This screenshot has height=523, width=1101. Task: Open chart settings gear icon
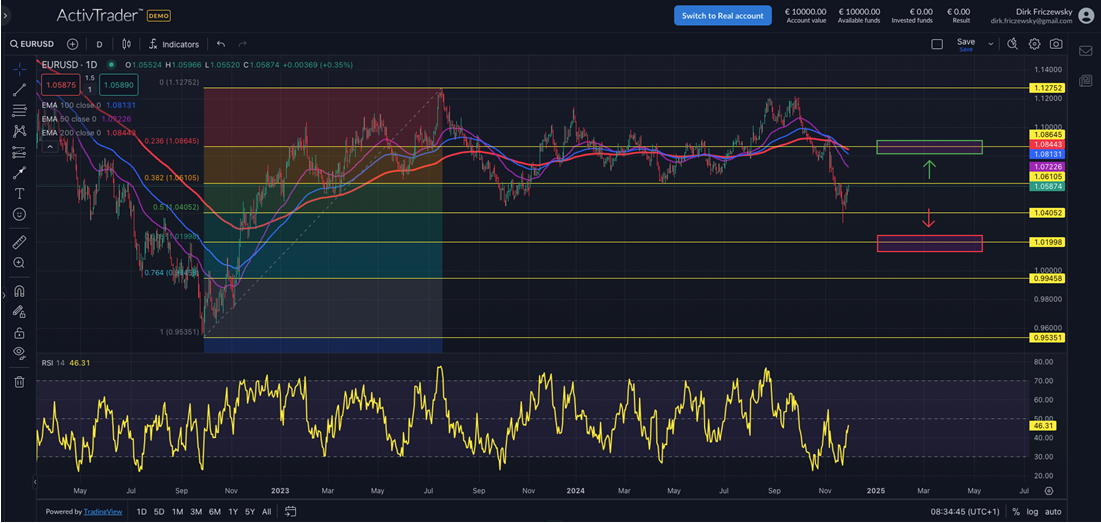point(1034,44)
